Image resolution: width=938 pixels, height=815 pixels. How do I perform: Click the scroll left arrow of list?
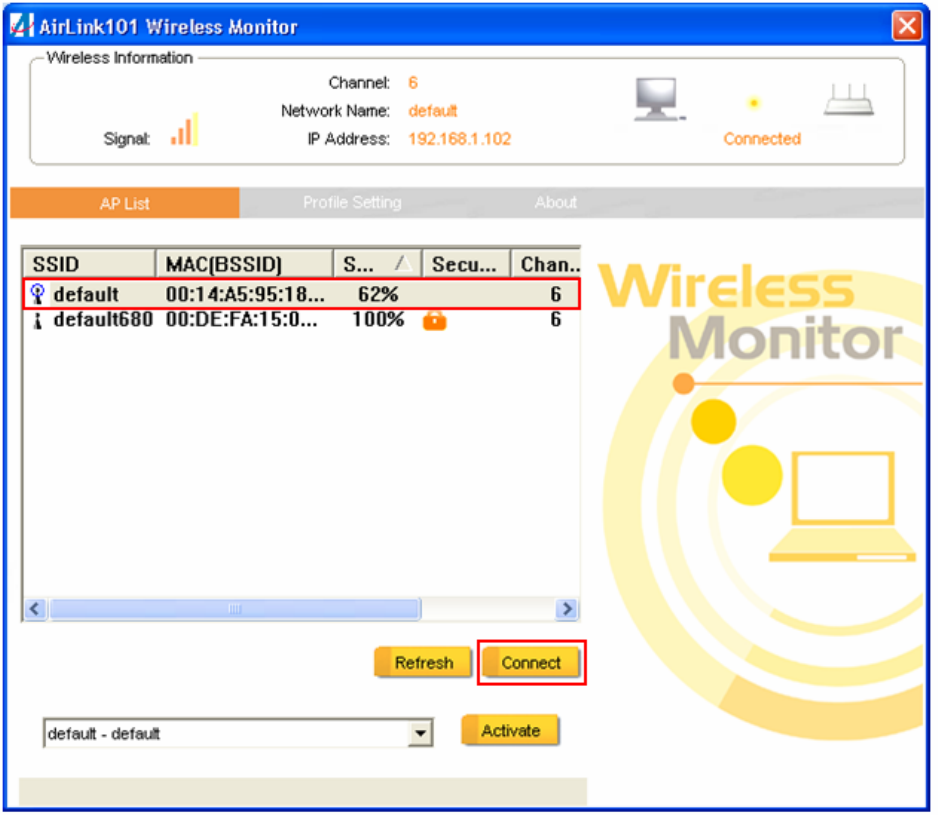[35, 609]
